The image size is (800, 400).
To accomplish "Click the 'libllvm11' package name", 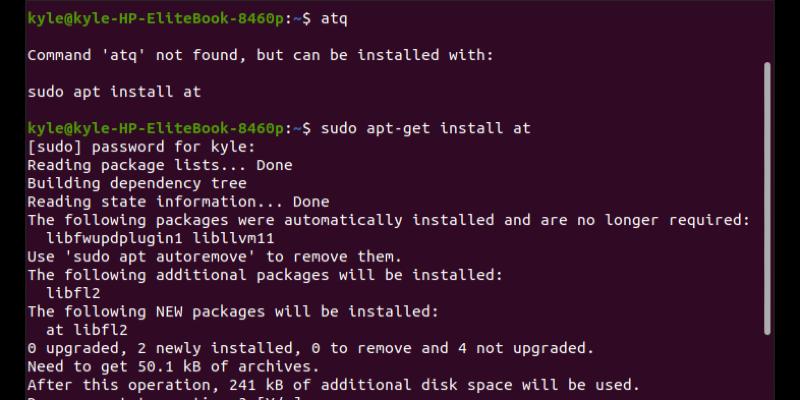I will [x=233, y=238].
